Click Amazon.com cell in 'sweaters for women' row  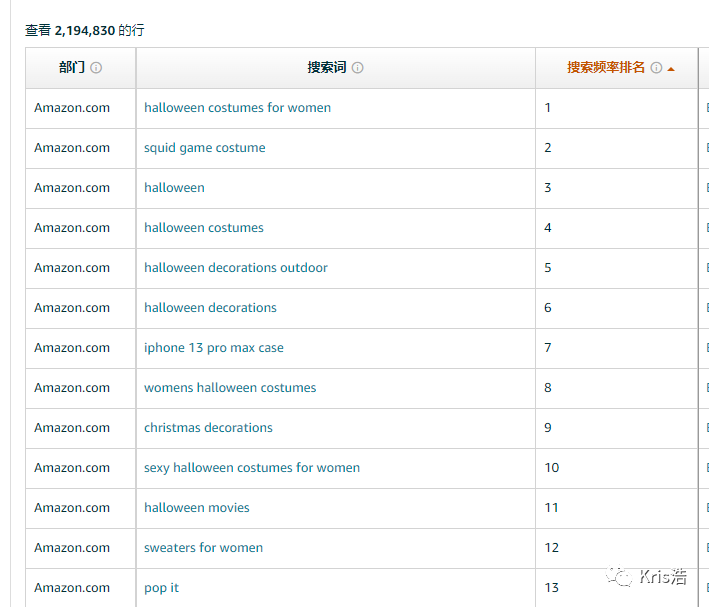coord(80,548)
